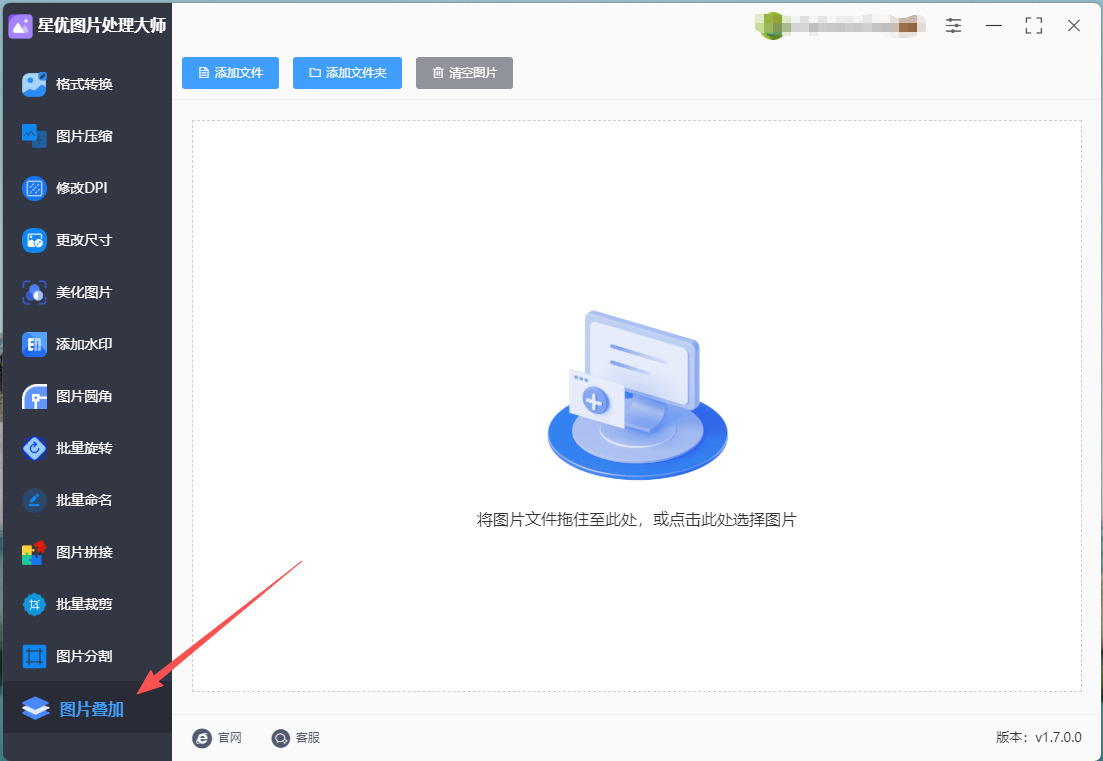The width and height of the screenshot is (1103, 761).
Task: Click the 图片压缩 sidebar icon
Action: (34, 136)
